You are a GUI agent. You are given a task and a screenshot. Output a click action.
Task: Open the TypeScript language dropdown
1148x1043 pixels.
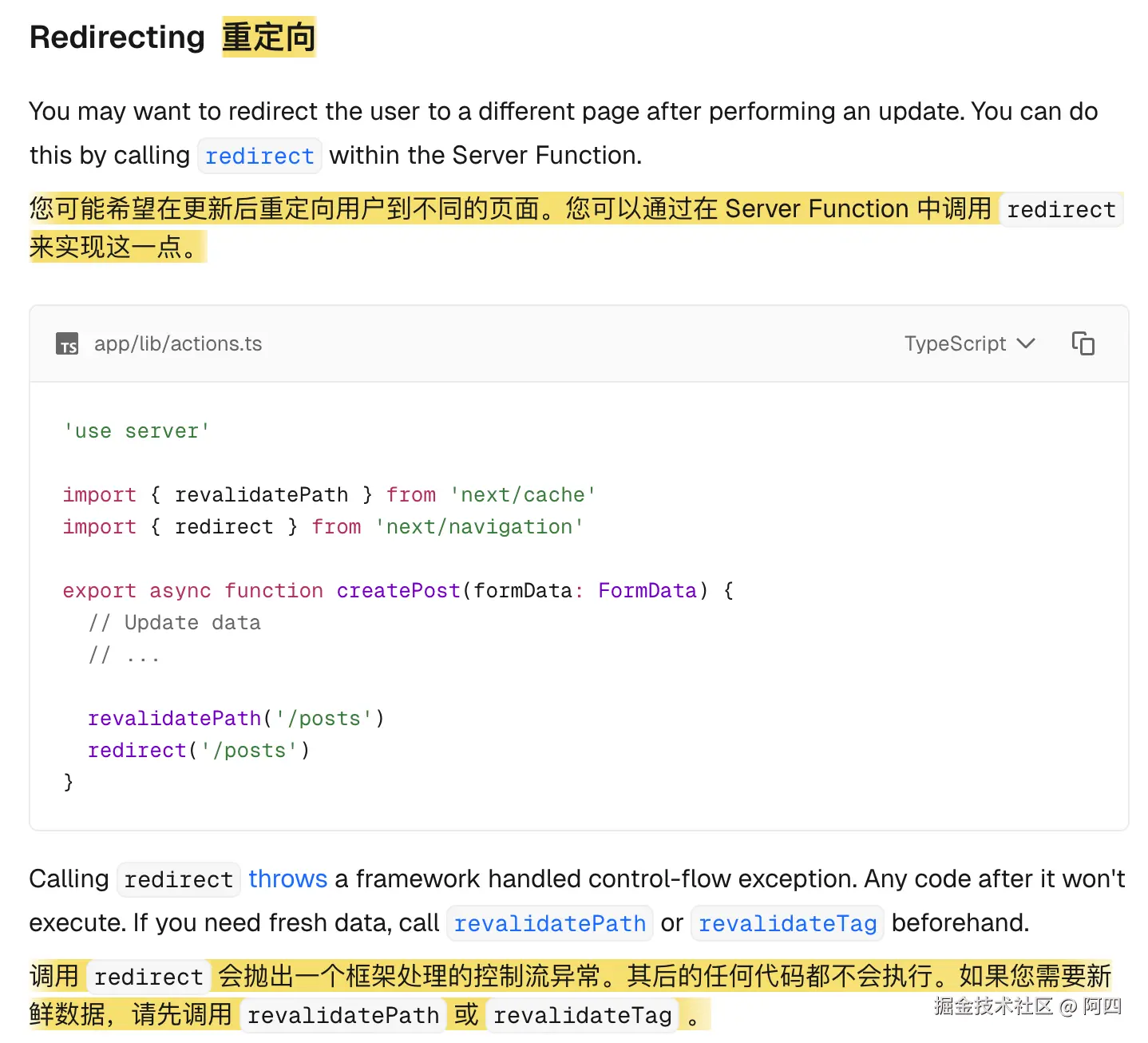point(969,343)
